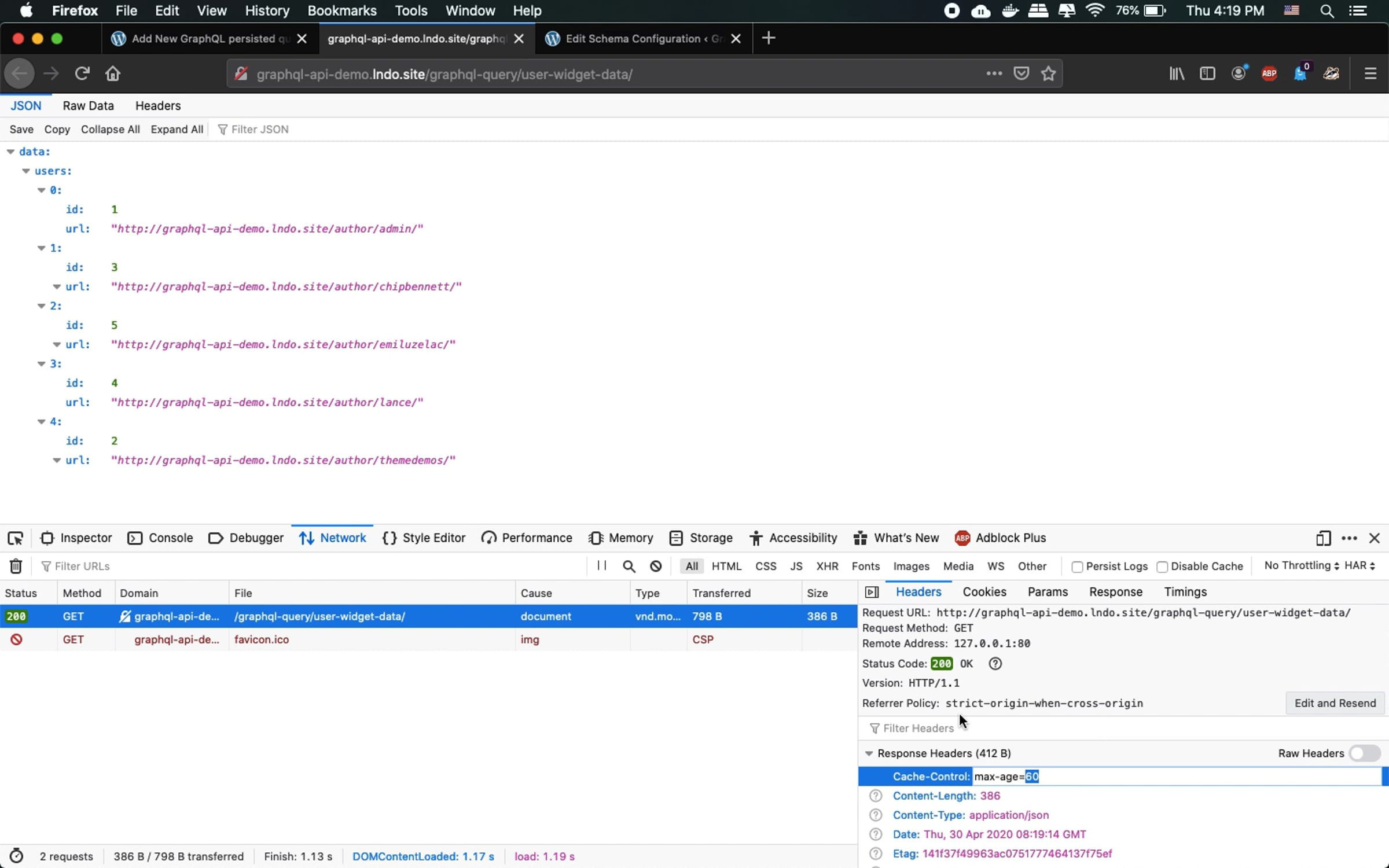
Task: Open network search magnifier
Action: pyautogui.click(x=629, y=566)
